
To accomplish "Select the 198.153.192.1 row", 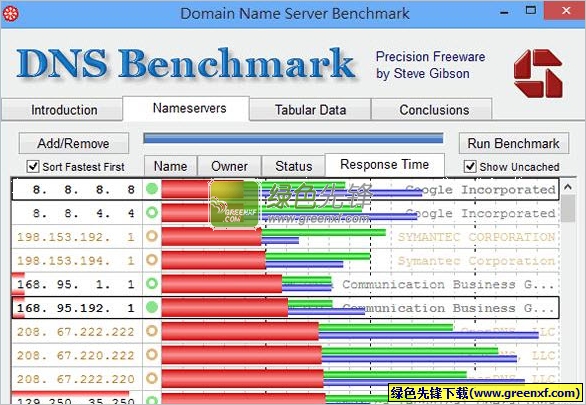I will 286,236.
